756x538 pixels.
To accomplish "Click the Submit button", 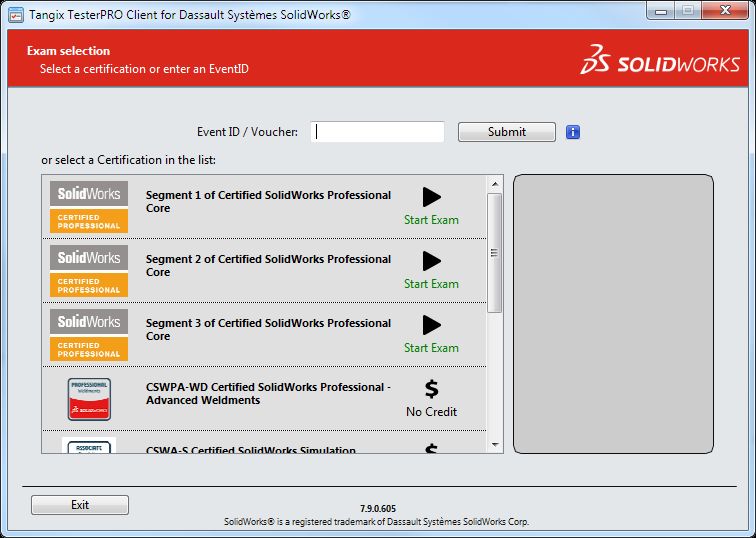I will [507, 132].
